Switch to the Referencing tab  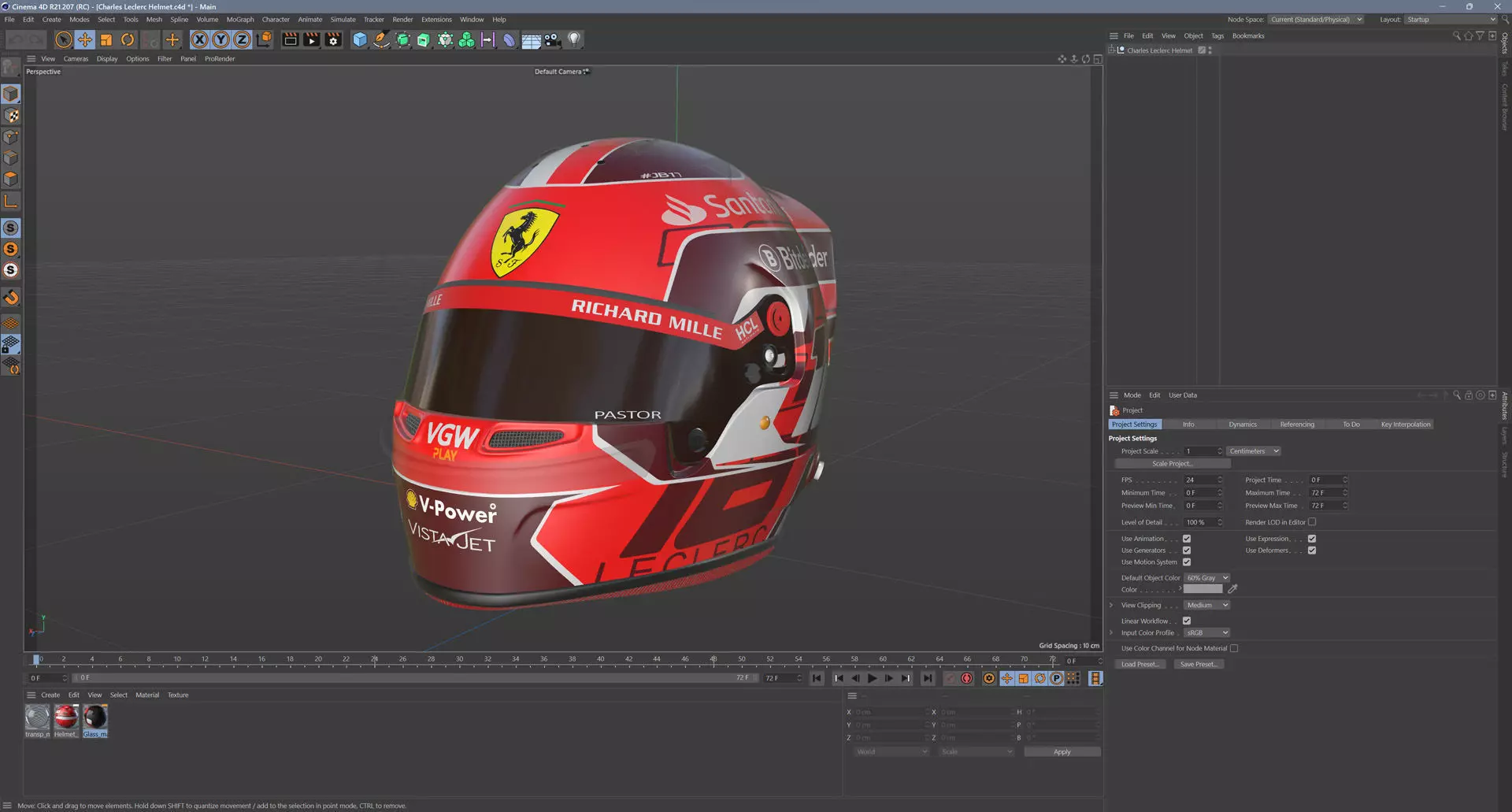(1297, 425)
